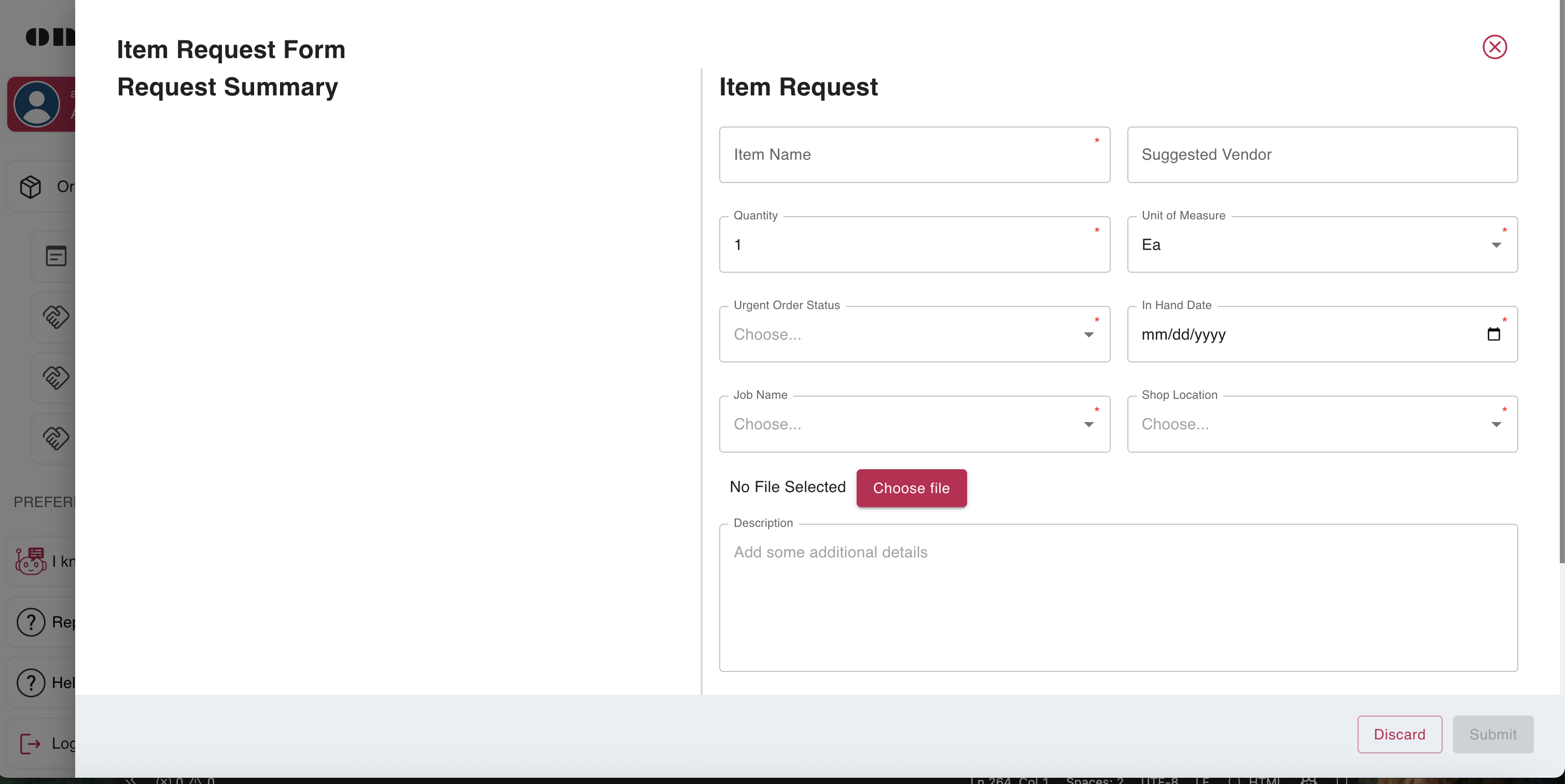Click the second handshake icon in sidebar
The height and width of the screenshot is (784, 1565).
[56, 377]
